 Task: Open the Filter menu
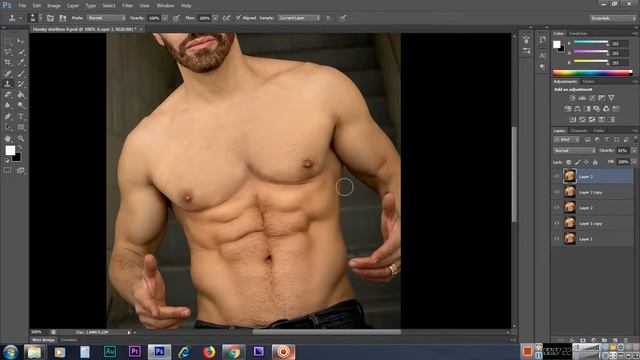(127, 6)
